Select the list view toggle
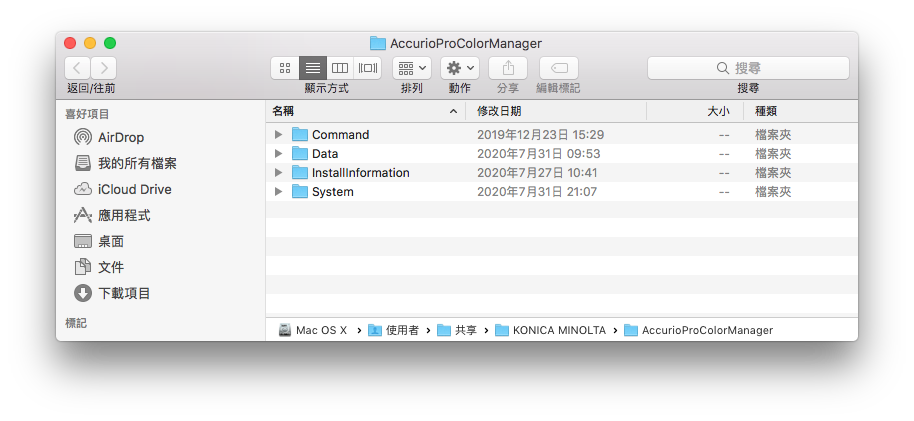Screen dimensions: 914x421 313,68
